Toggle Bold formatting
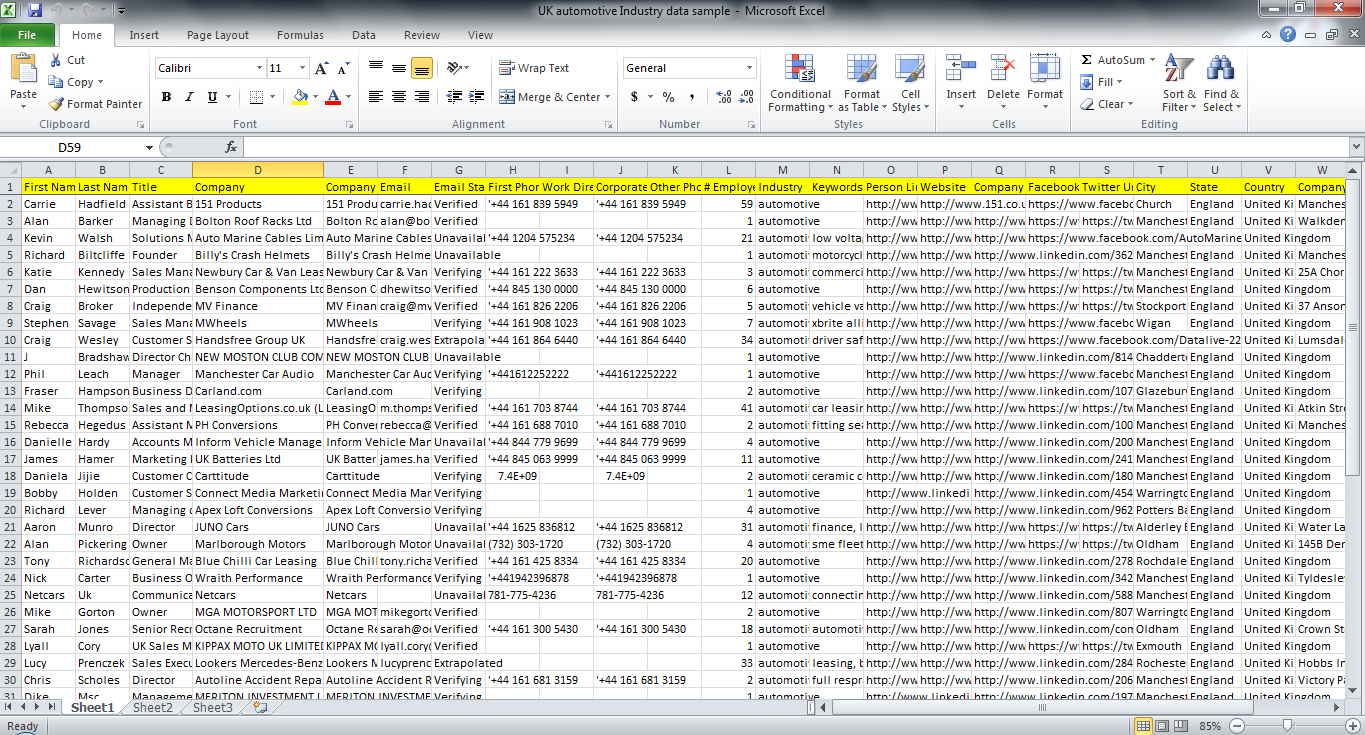1365x735 pixels. (x=166, y=97)
